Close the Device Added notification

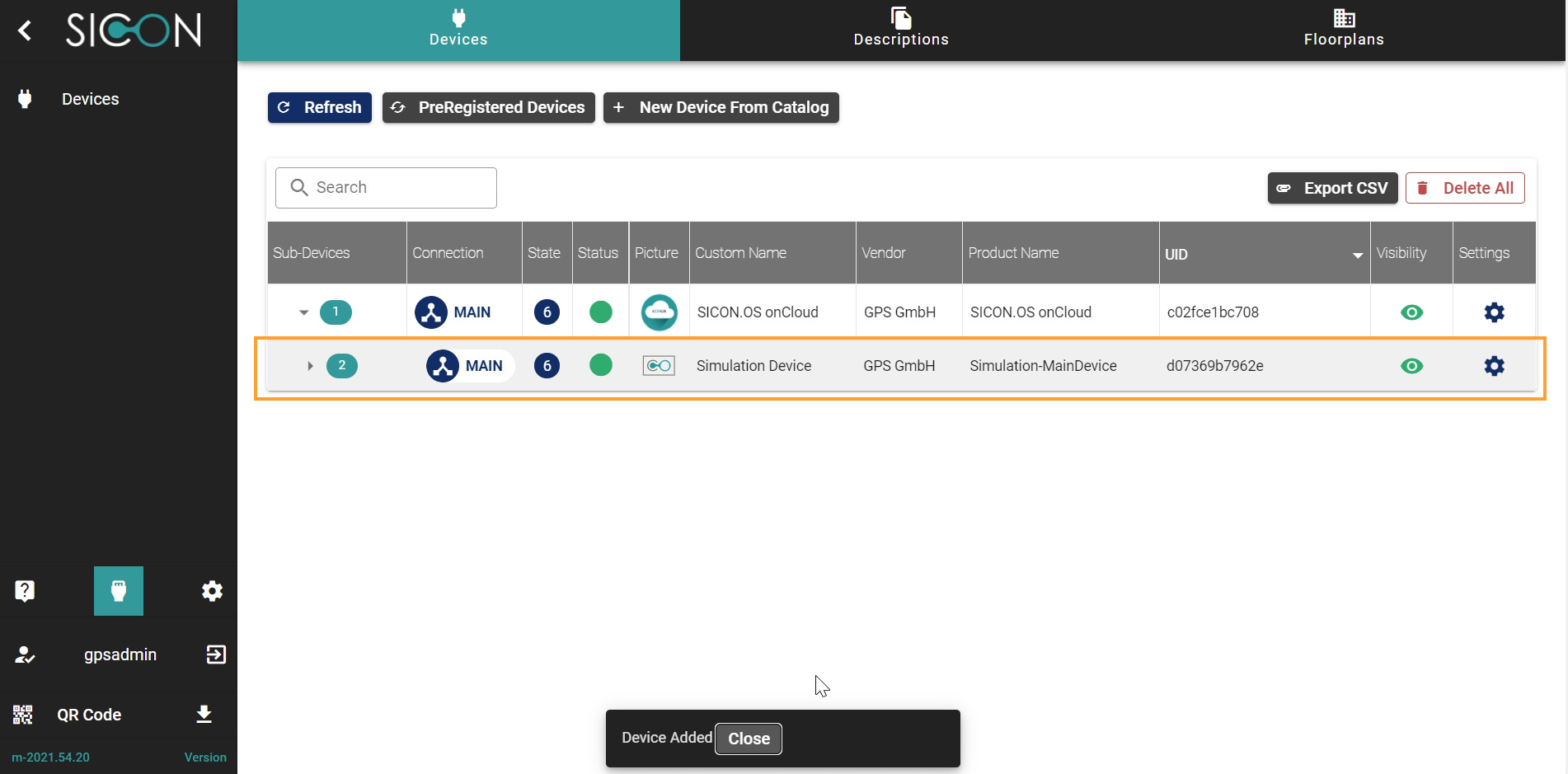tap(748, 739)
